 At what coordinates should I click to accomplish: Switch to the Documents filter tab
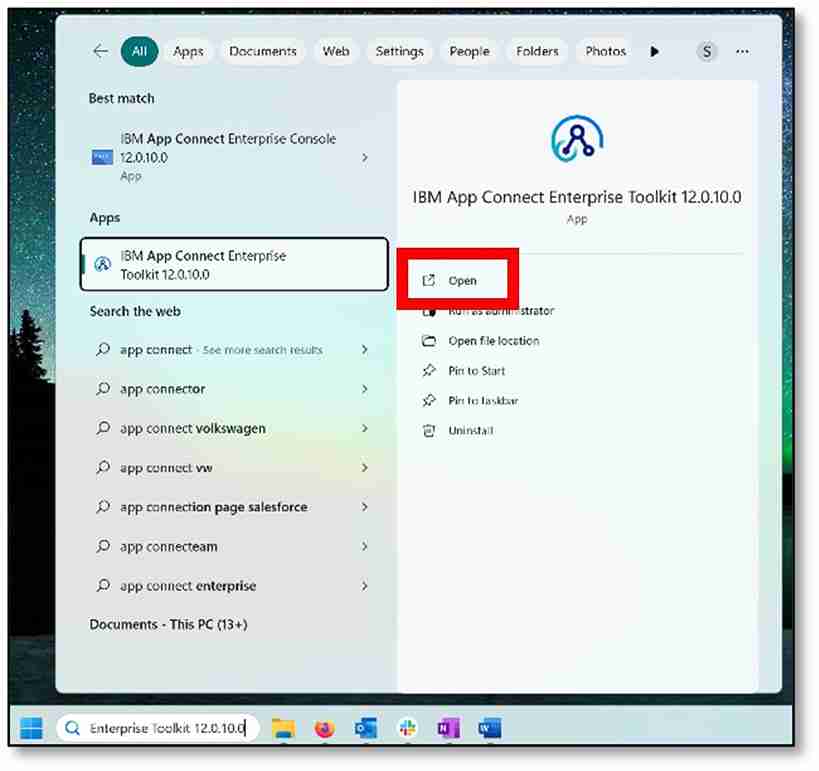(263, 51)
